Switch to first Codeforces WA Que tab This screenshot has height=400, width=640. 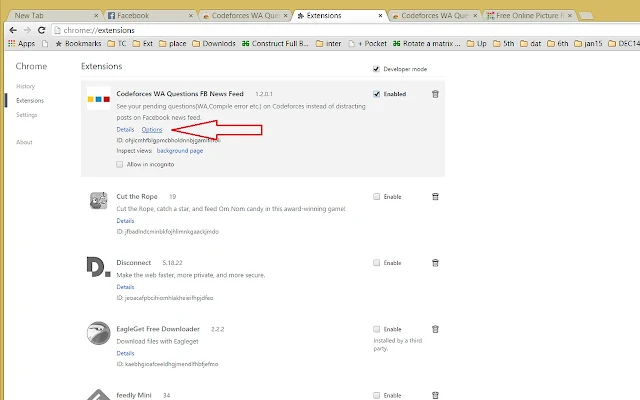(x=245, y=16)
